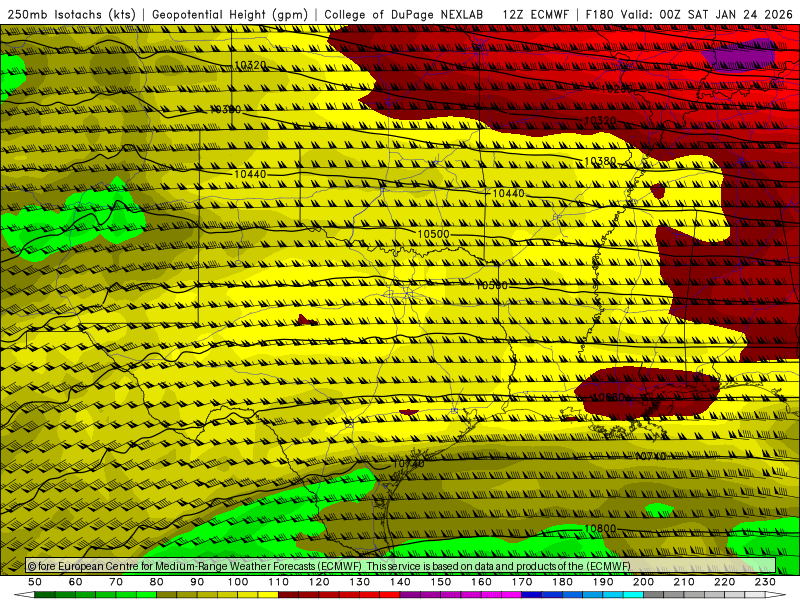Screen dimensions: 800x600
Task: Click the 'Valid: 00Z SAT JAN 24 2026' text
Action: click(x=707, y=14)
